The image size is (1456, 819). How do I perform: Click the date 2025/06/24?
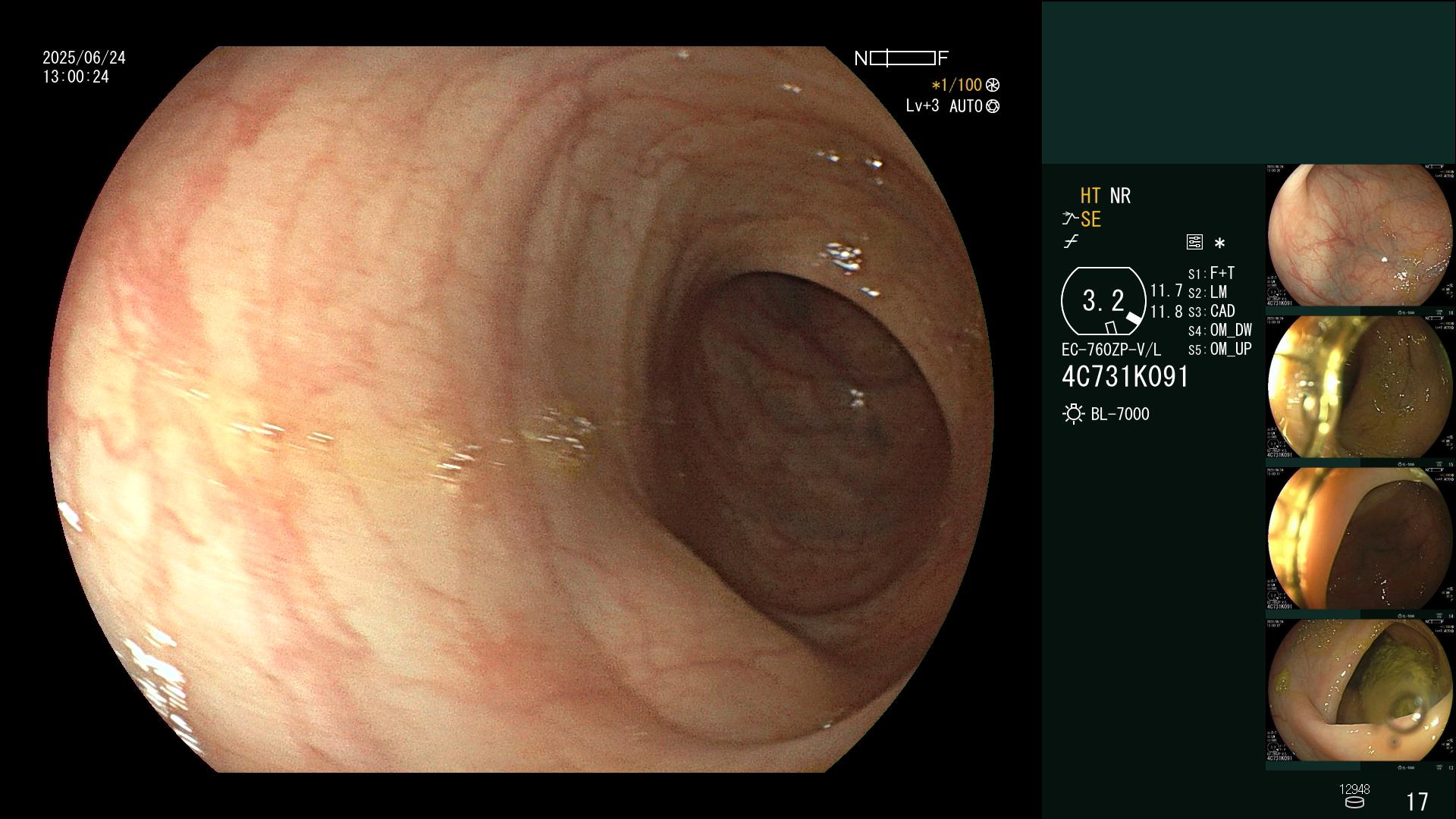84,58
